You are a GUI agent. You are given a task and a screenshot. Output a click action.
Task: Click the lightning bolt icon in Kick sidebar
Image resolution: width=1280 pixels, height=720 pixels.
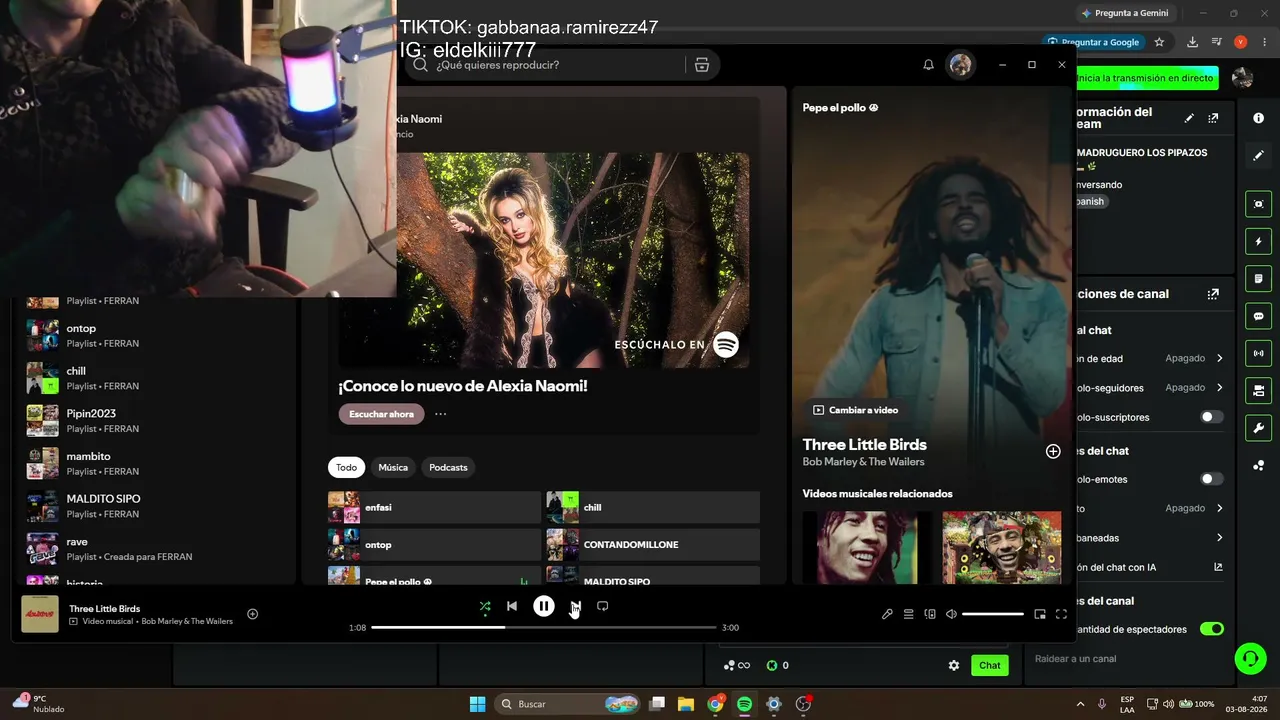(1258, 241)
